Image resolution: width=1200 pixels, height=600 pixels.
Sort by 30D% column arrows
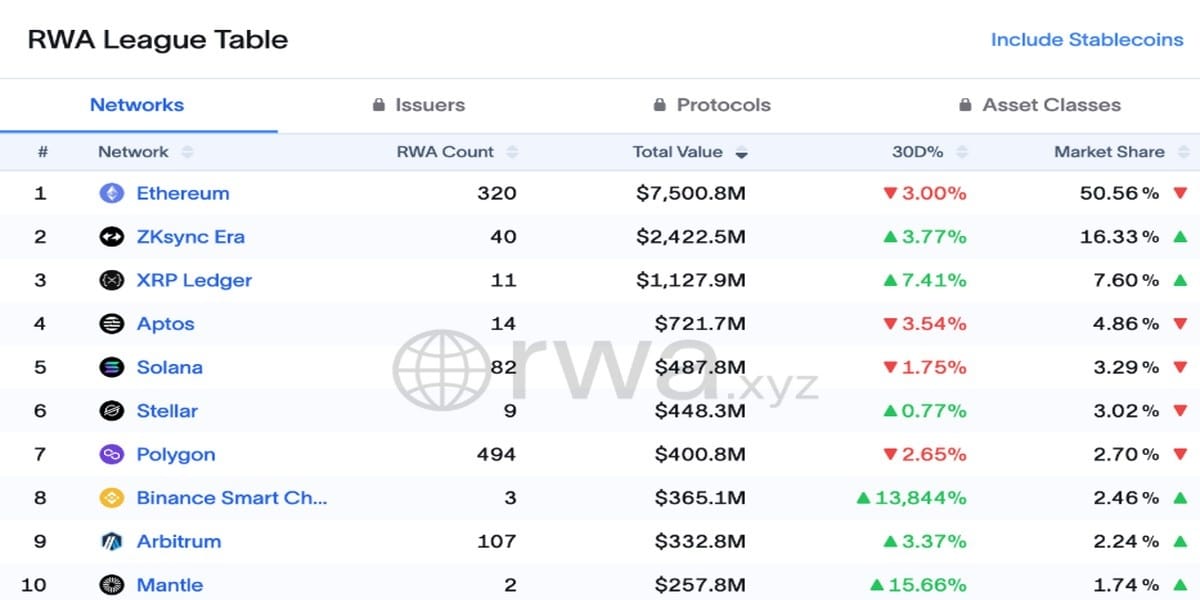[x=962, y=152]
